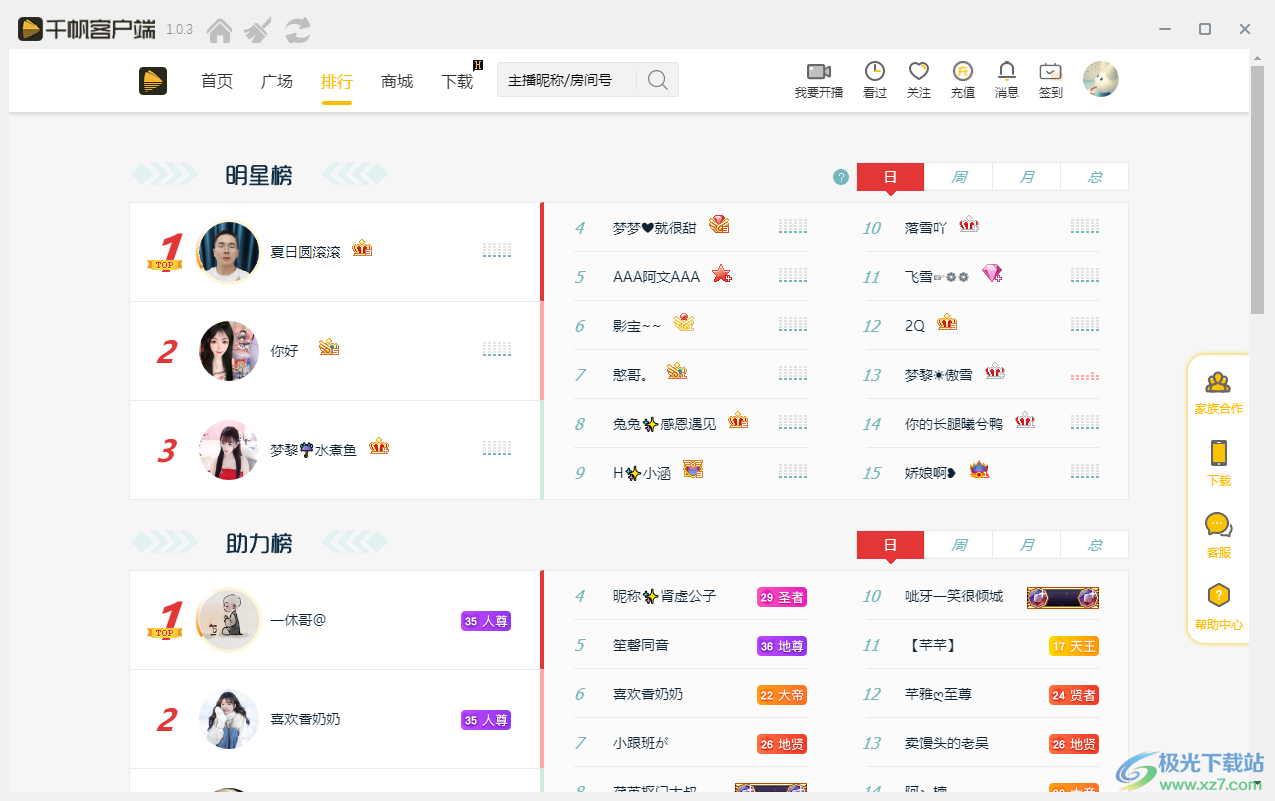Click the home icon in the title bar
This screenshot has height=801, width=1275.
220,30
